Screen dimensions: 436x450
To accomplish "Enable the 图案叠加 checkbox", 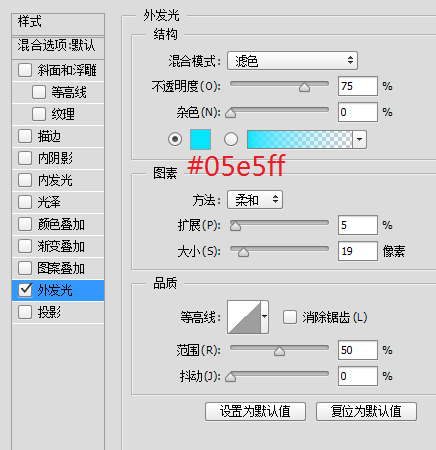I will pyautogui.click(x=25, y=268).
